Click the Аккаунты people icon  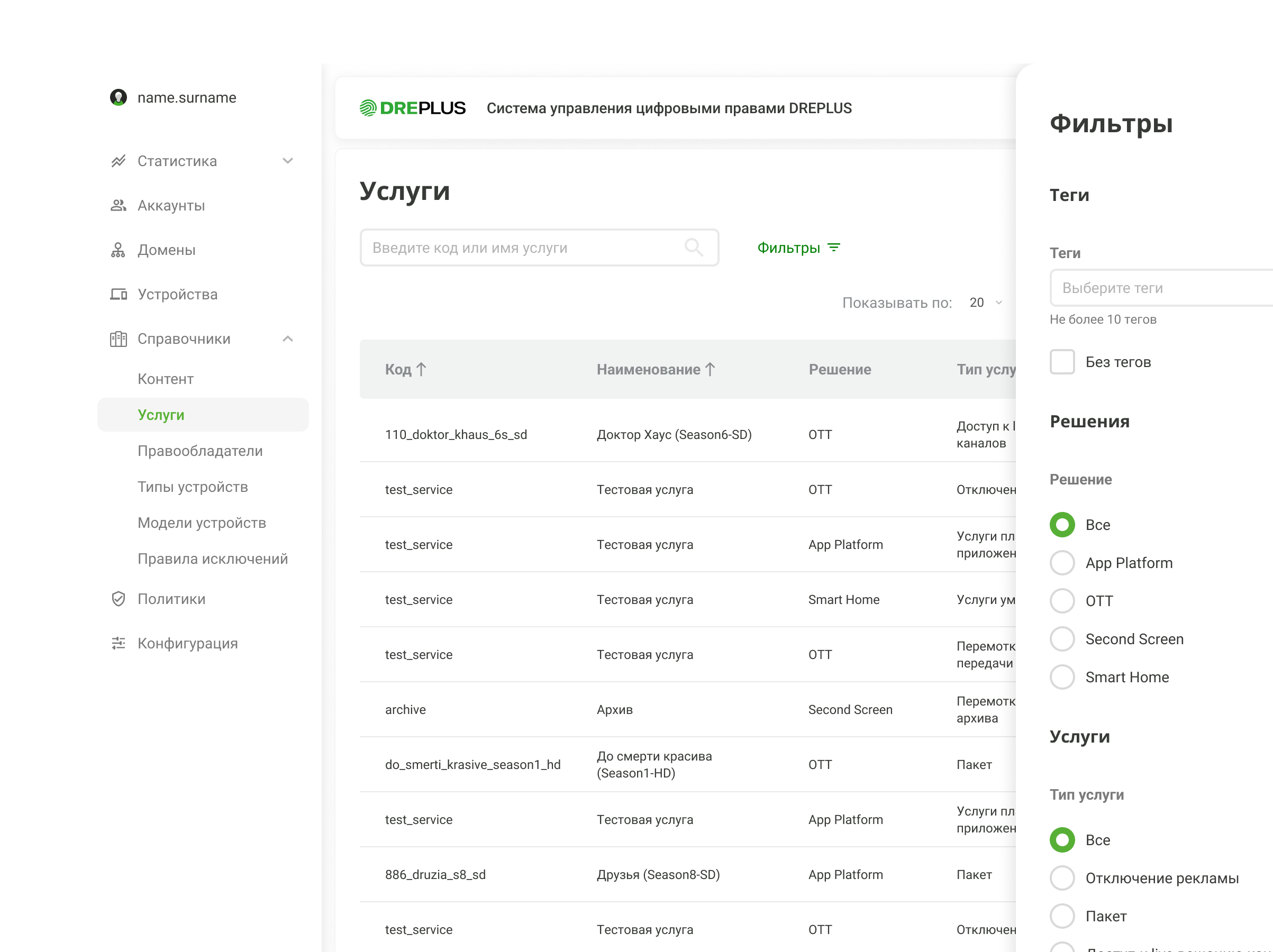tap(119, 205)
